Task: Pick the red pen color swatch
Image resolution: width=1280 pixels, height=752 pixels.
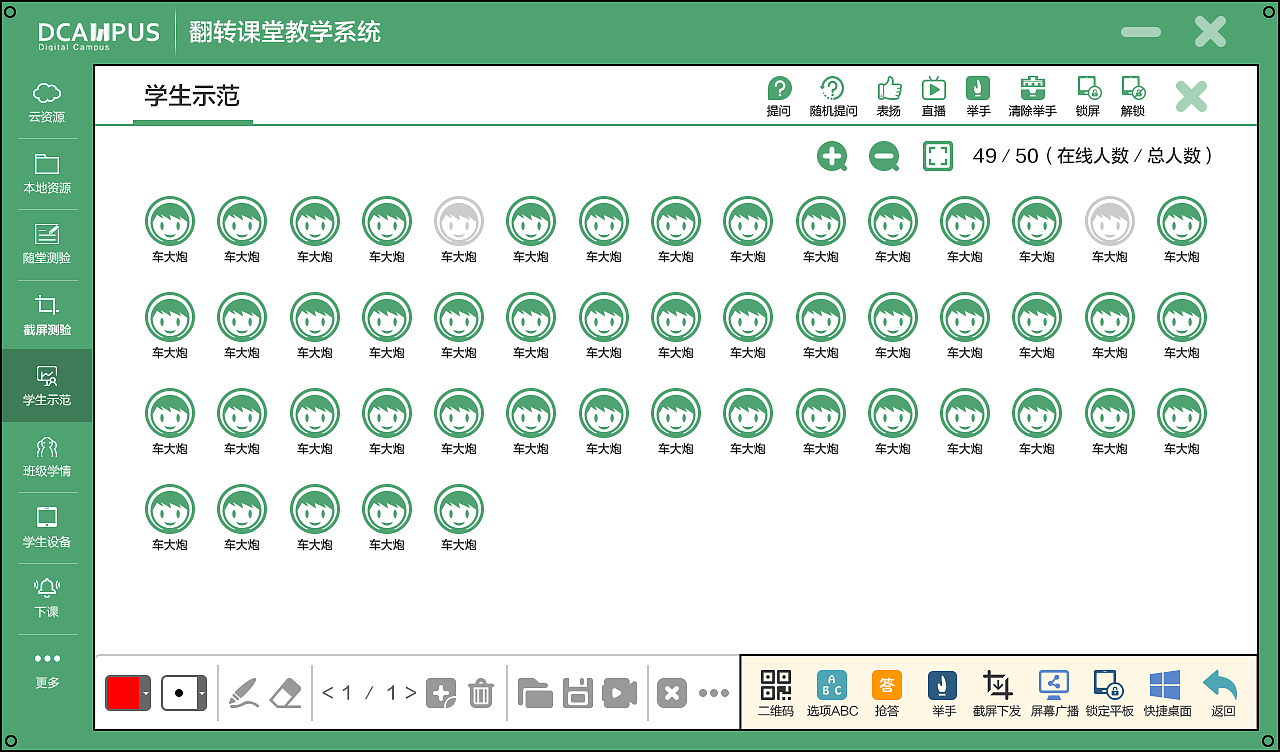Action: pyautogui.click(x=123, y=692)
